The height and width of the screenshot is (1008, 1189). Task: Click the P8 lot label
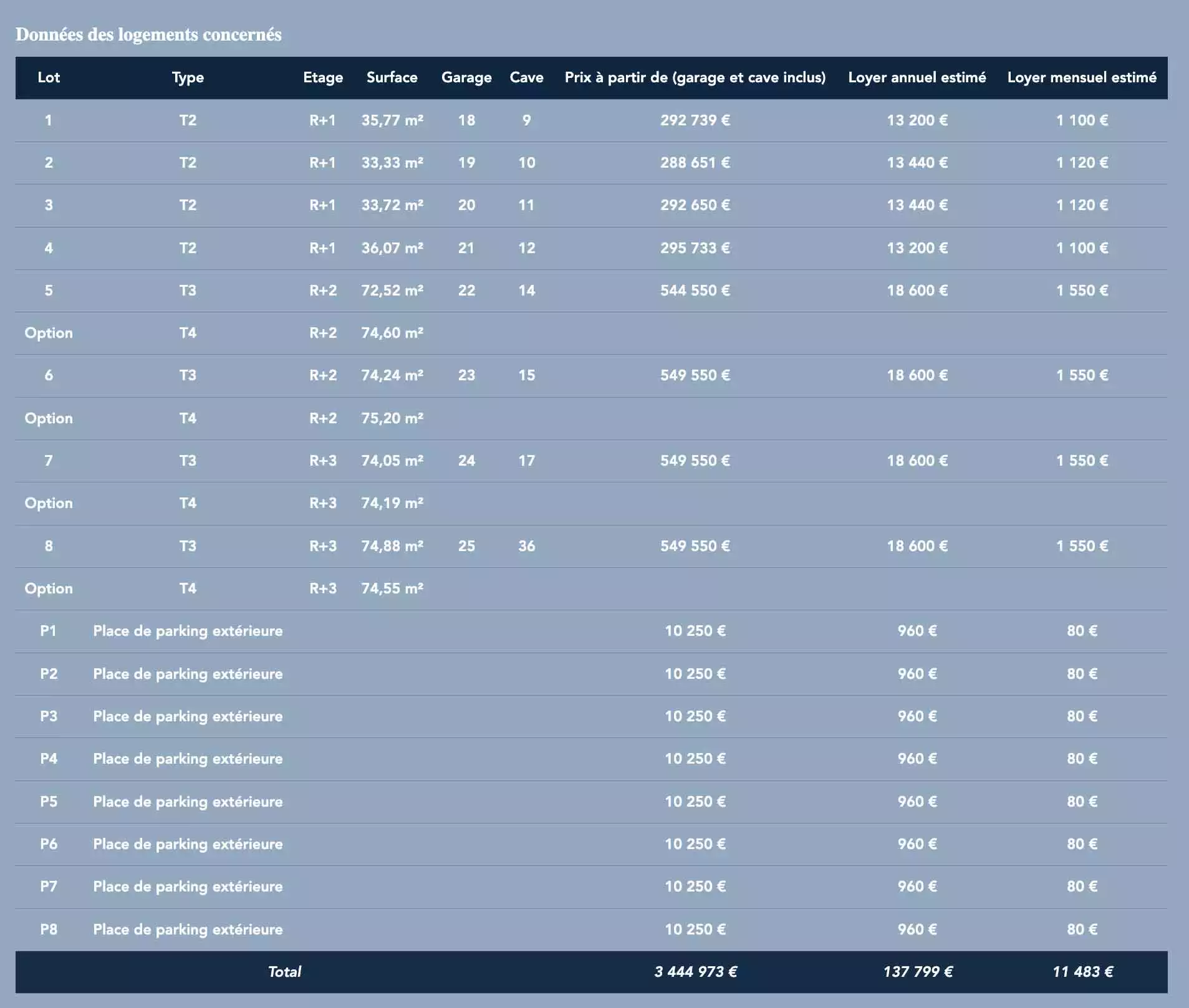49,929
